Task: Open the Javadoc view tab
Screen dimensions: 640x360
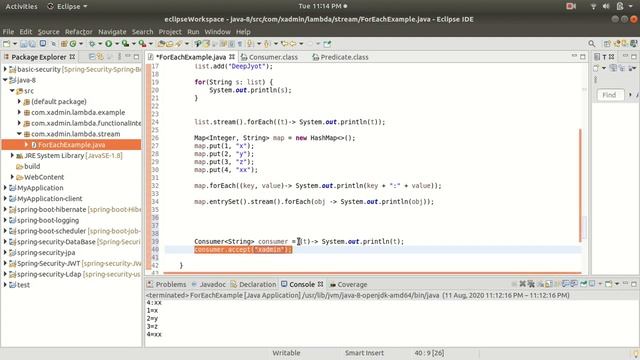Action: click(x=209, y=284)
